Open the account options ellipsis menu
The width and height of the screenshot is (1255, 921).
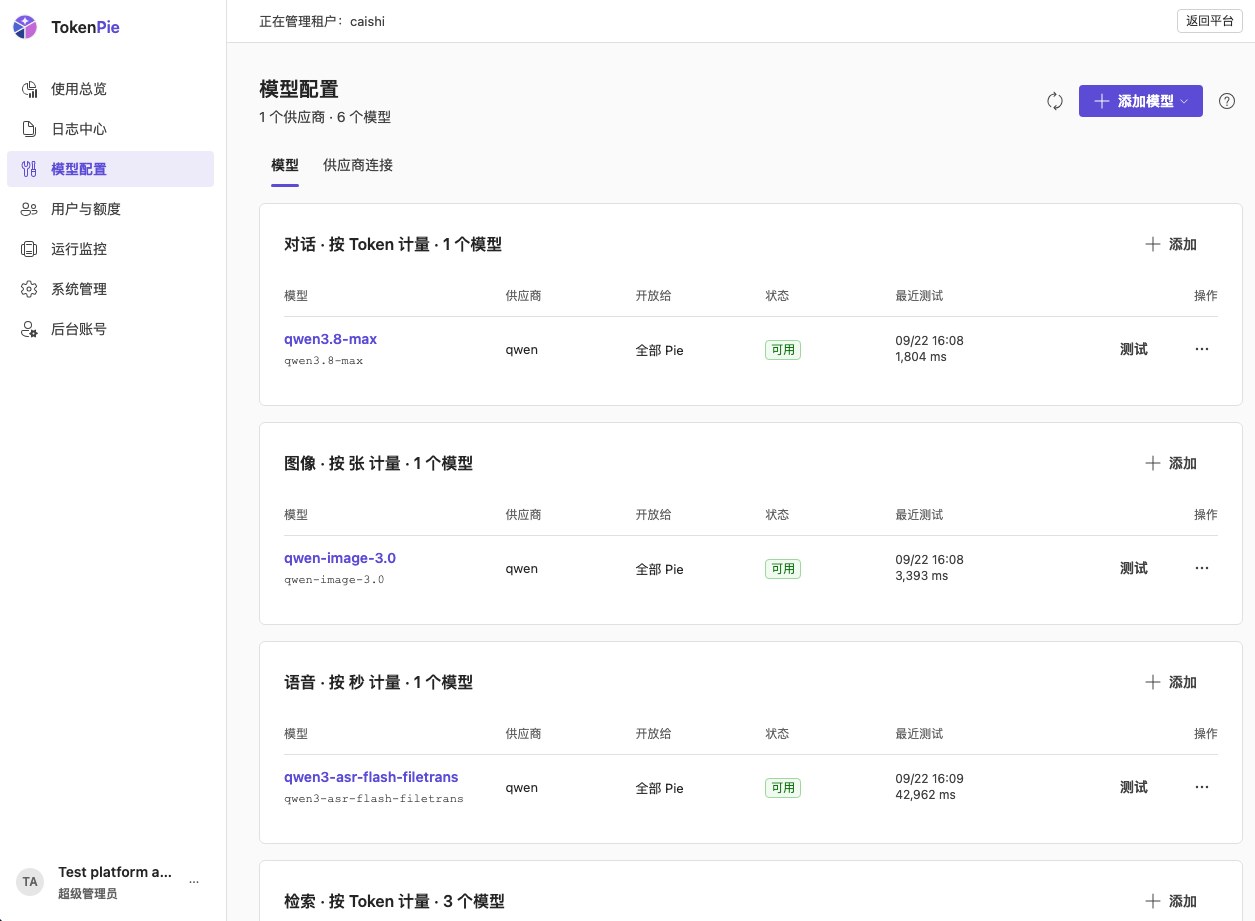194,881
